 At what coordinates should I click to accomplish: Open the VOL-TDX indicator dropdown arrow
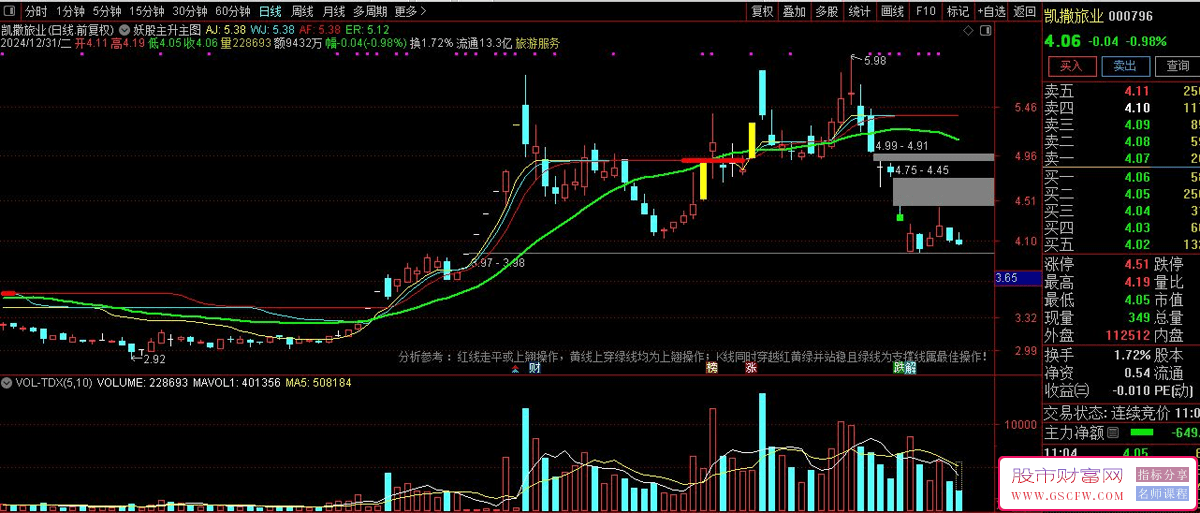pyautogui.click(x=8, y=382)
